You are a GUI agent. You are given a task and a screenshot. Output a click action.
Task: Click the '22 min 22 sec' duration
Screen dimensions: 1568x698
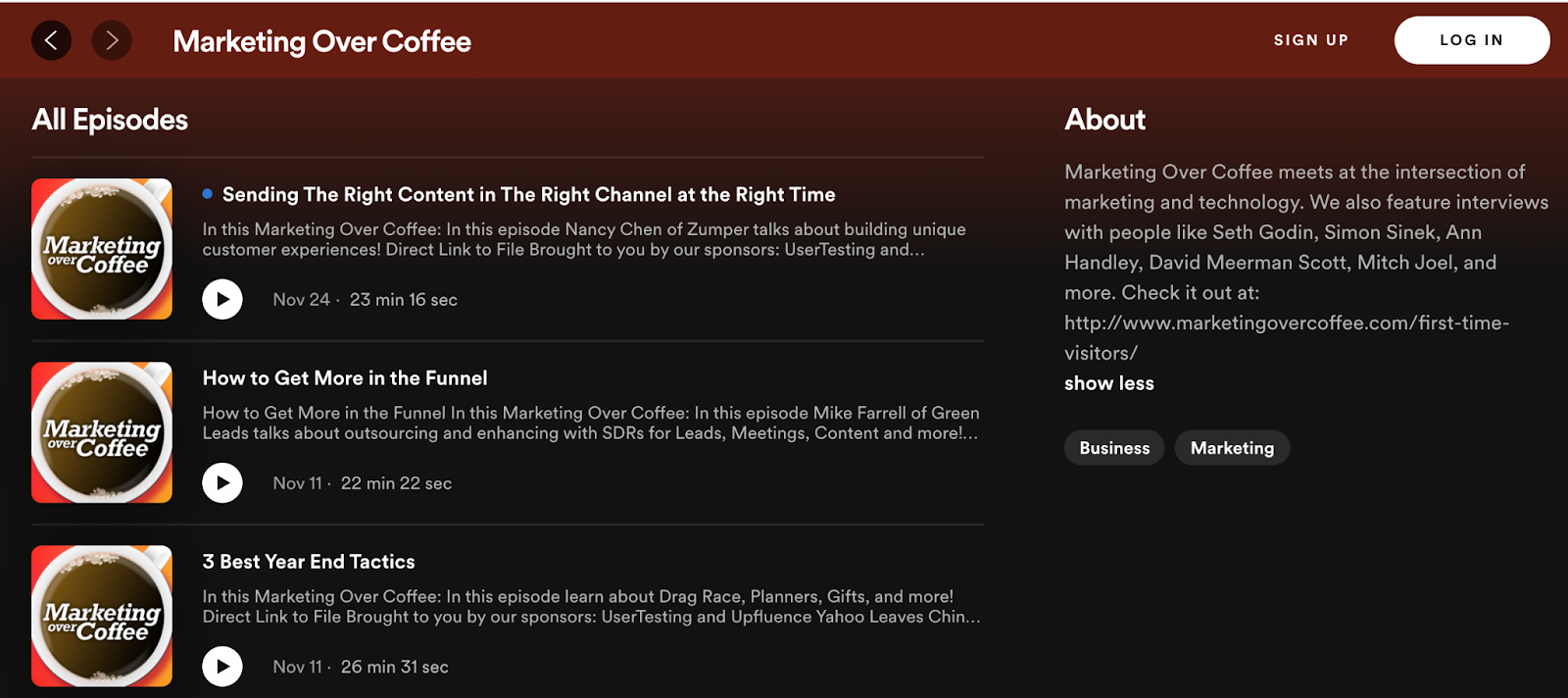pyautogui.click(x=396, y=483)
